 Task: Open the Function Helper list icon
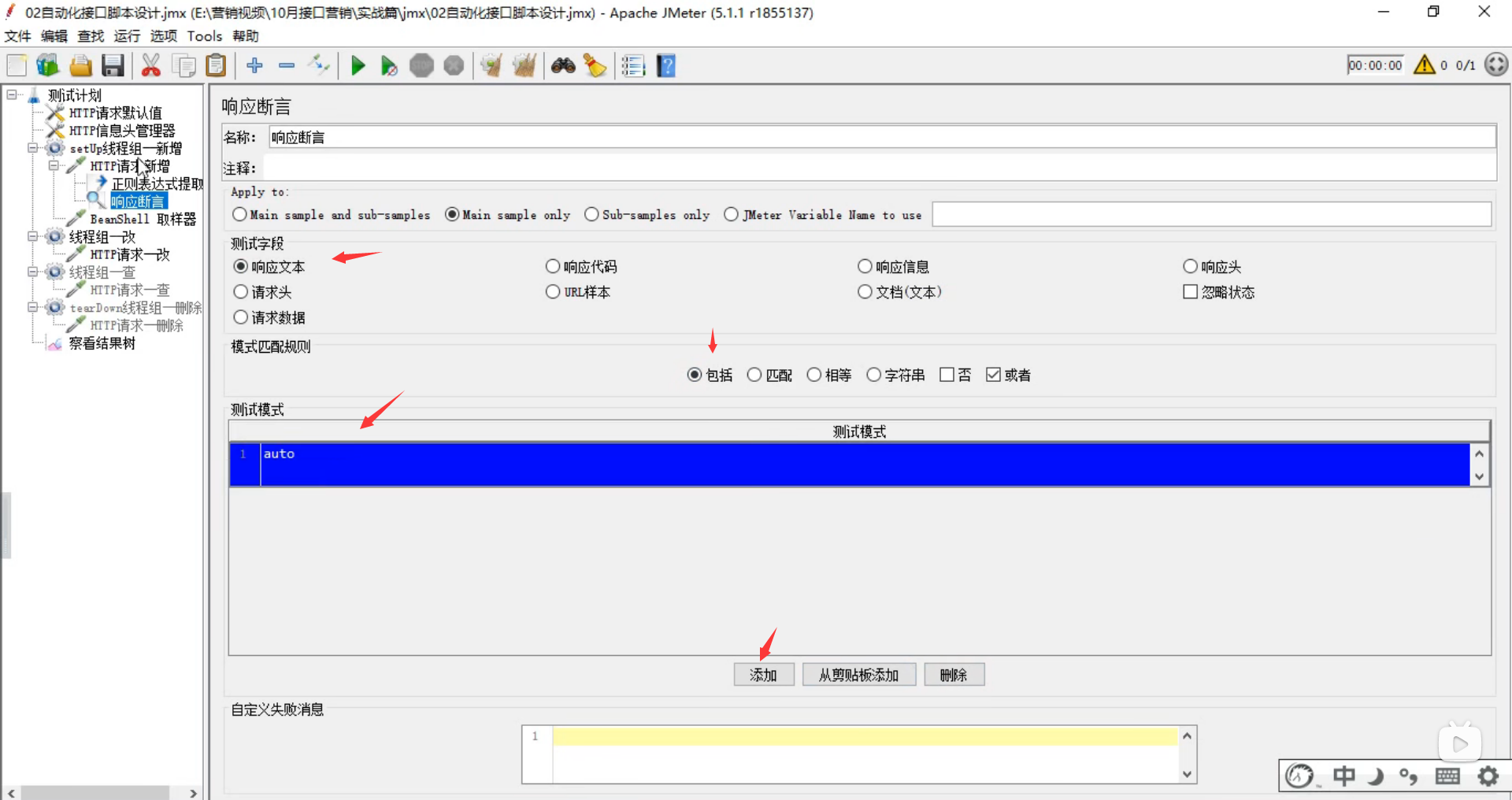tap(633, 65)
